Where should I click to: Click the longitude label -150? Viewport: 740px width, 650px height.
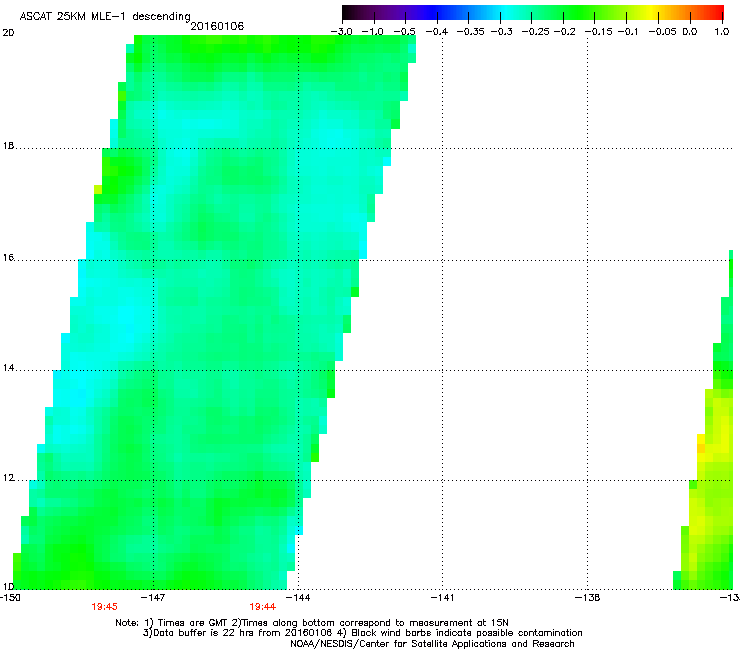[x=10, y=598]
